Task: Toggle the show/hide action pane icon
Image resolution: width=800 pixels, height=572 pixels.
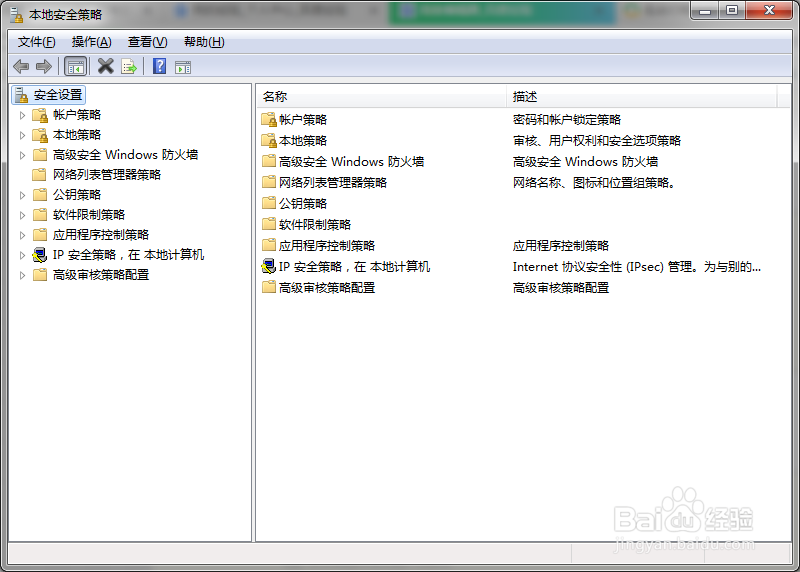Action: click(183, 67)
